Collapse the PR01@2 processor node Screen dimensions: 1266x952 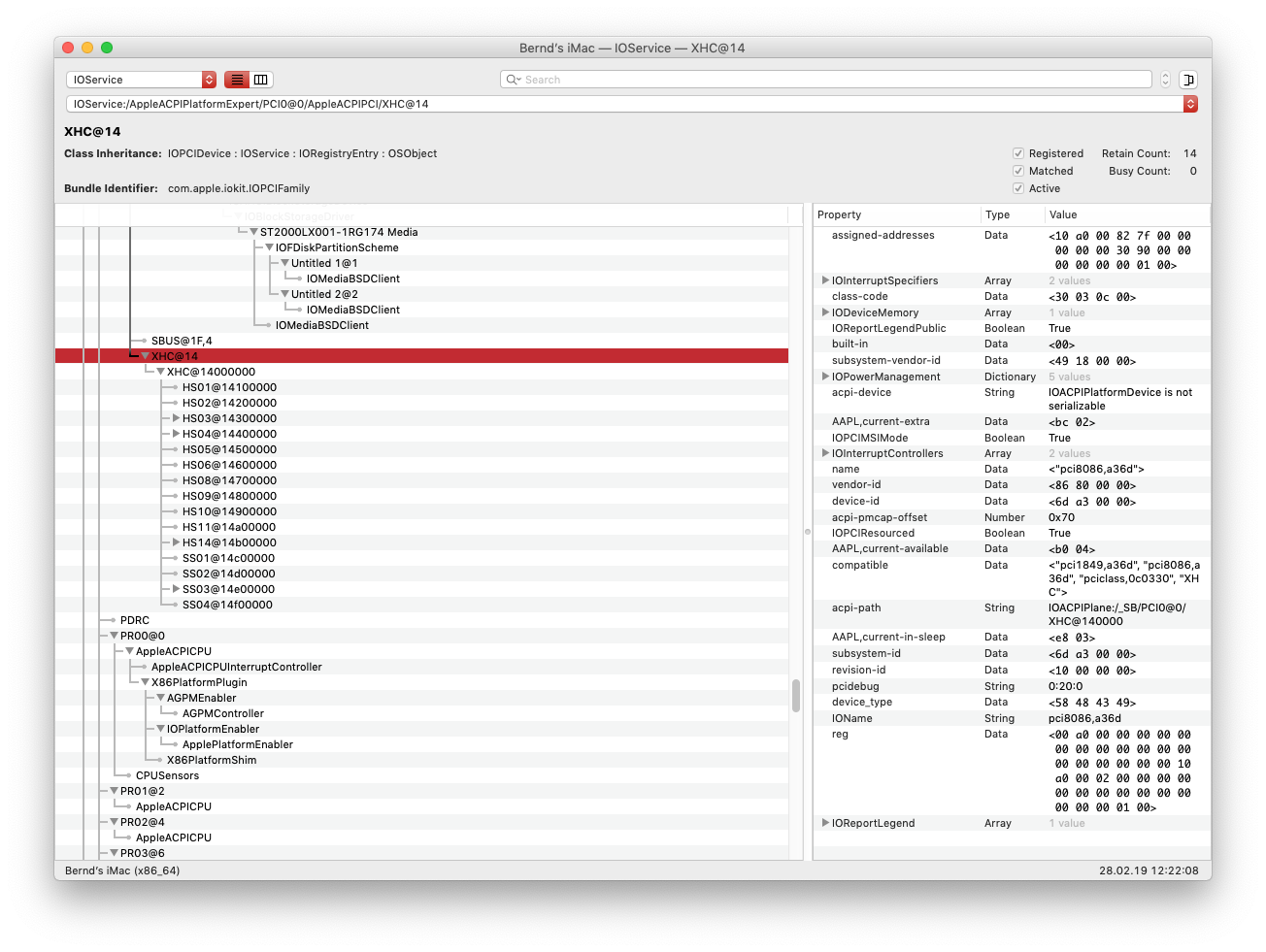tap(114, 791)
